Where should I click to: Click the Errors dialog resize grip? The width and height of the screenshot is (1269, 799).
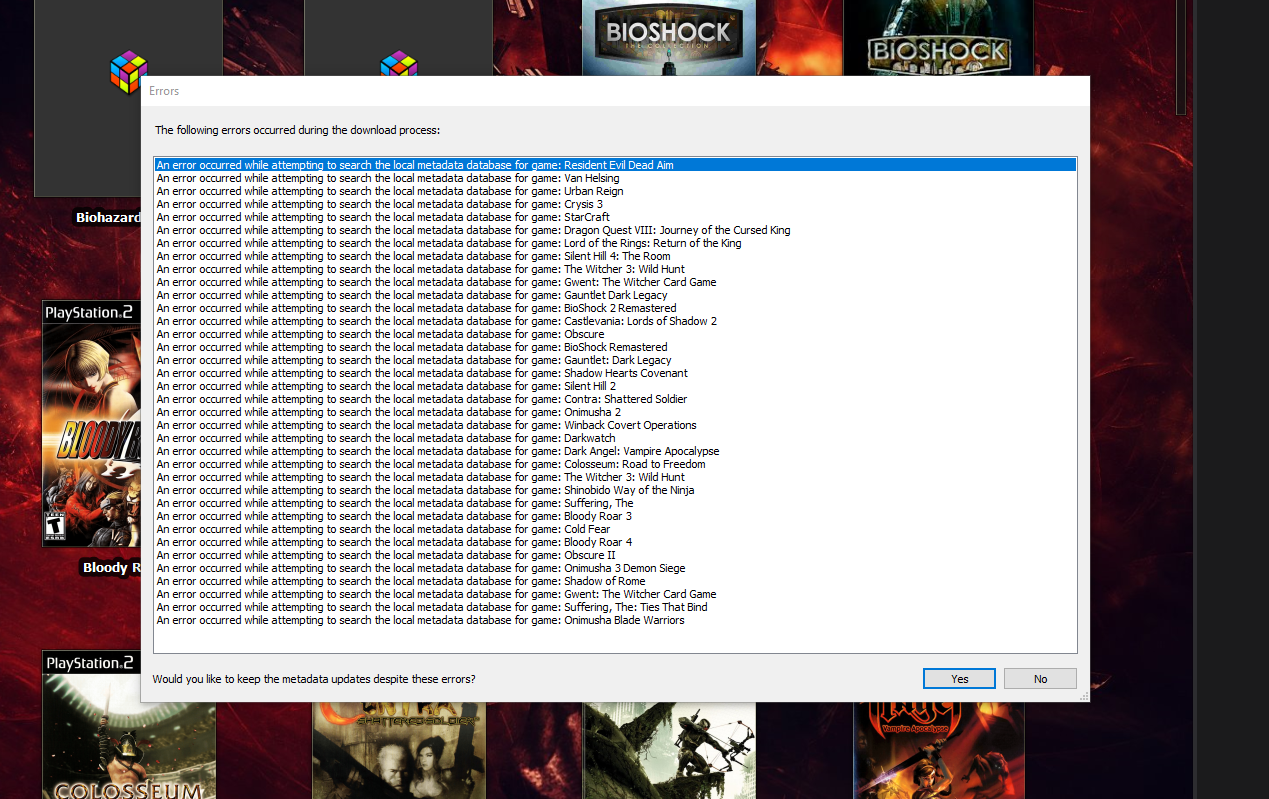(1084, 696)
